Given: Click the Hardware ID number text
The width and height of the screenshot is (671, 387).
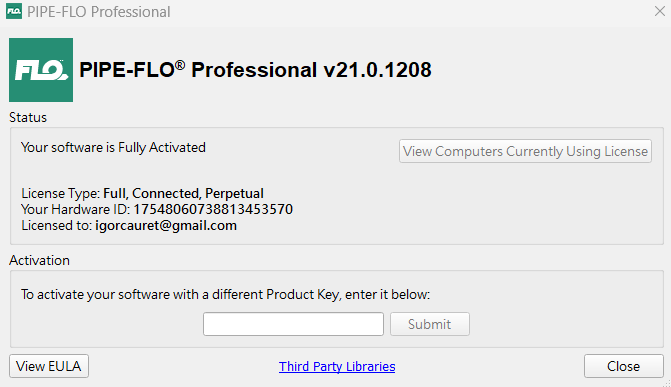Looking at the screenshot, I should click(x=213, y=209).
